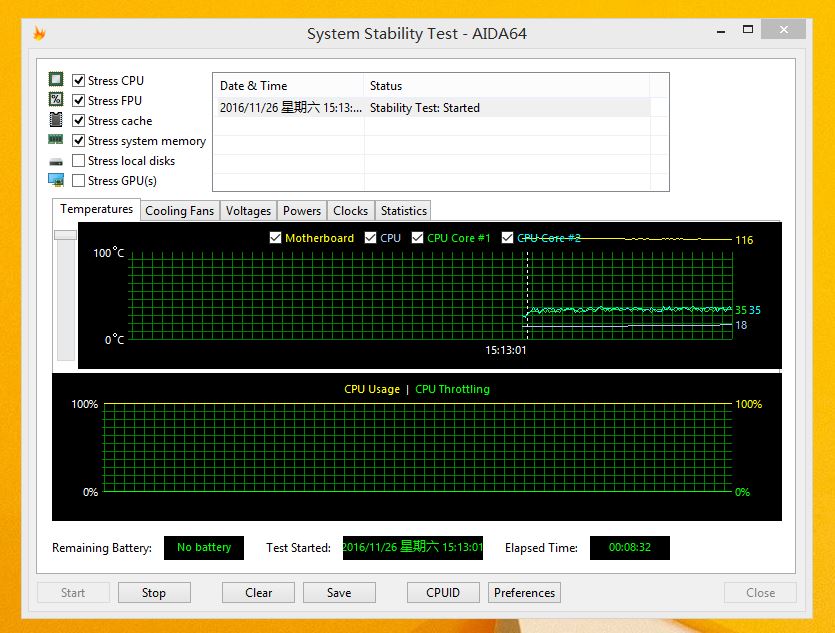Click the Elapsed Time 00:08:32 field
Image resolution: width=835 pixels, height=633 pixels.
tap(629, 547)
